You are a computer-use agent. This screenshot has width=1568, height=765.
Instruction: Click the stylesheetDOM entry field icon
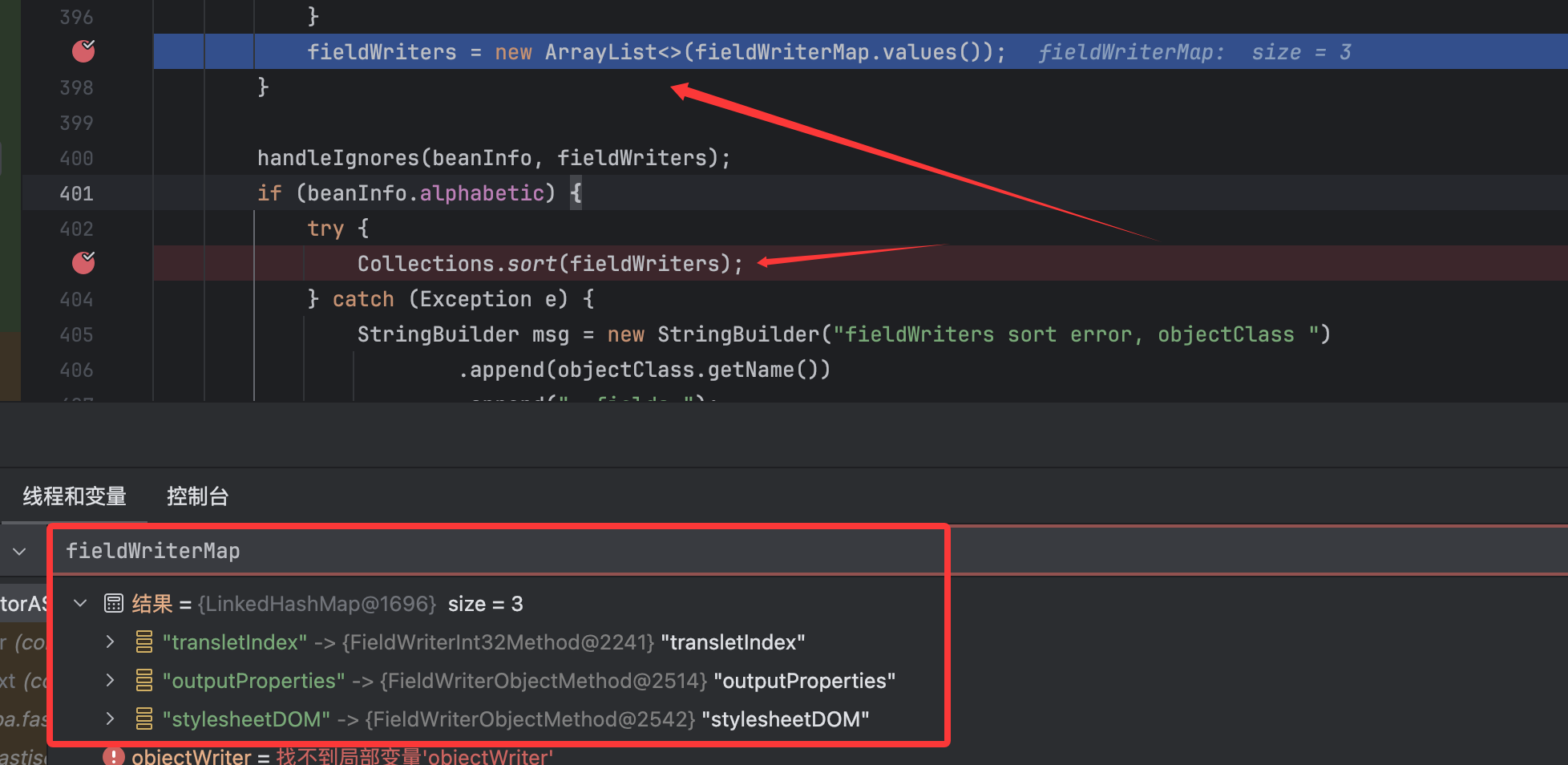click(144, 718)
